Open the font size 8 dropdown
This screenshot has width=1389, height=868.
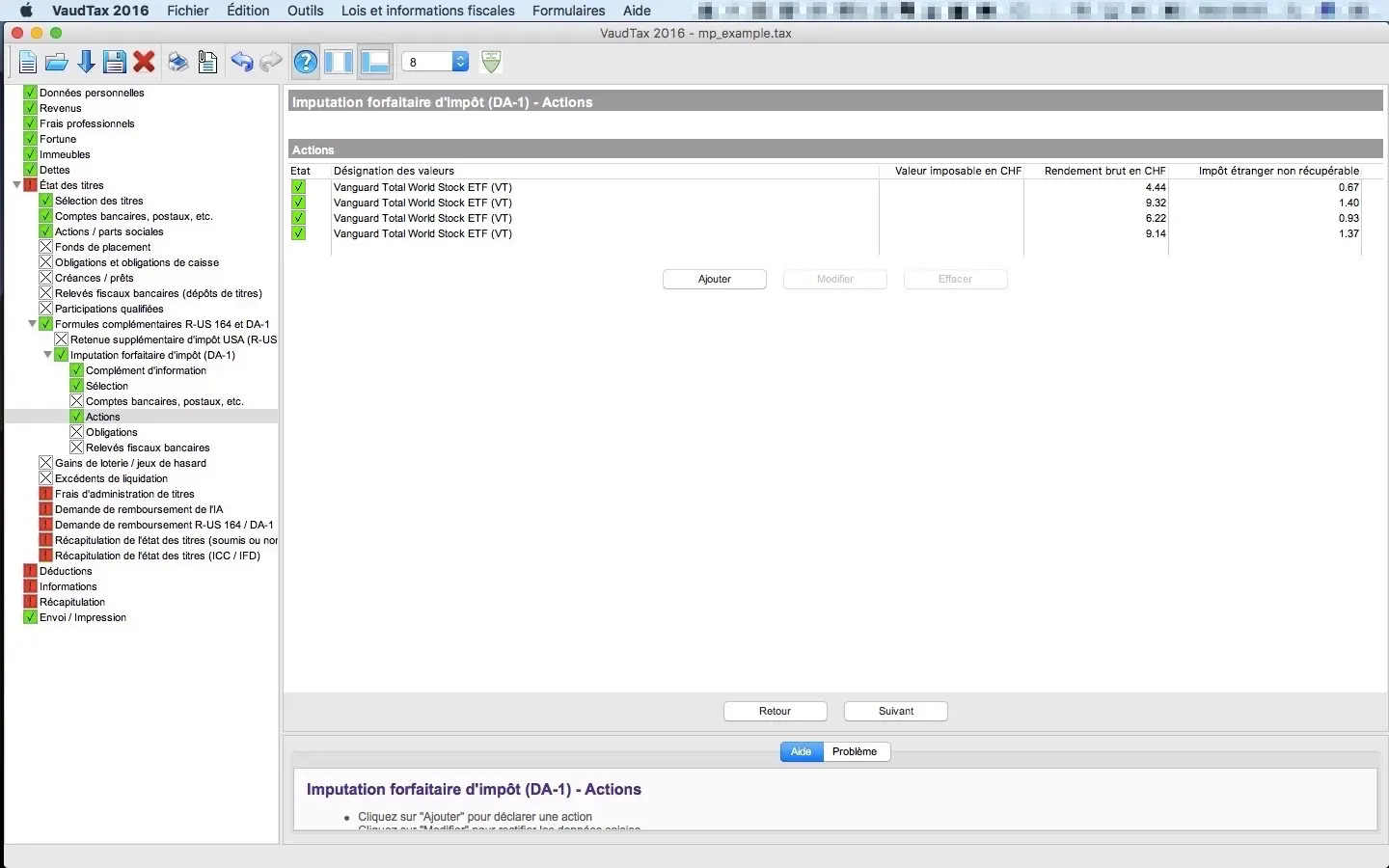click(435, 62)
